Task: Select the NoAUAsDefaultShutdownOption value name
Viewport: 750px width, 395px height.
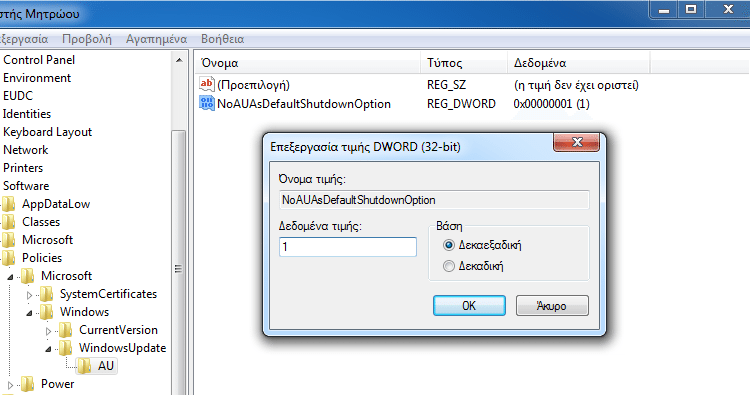Action: (304, 104)
